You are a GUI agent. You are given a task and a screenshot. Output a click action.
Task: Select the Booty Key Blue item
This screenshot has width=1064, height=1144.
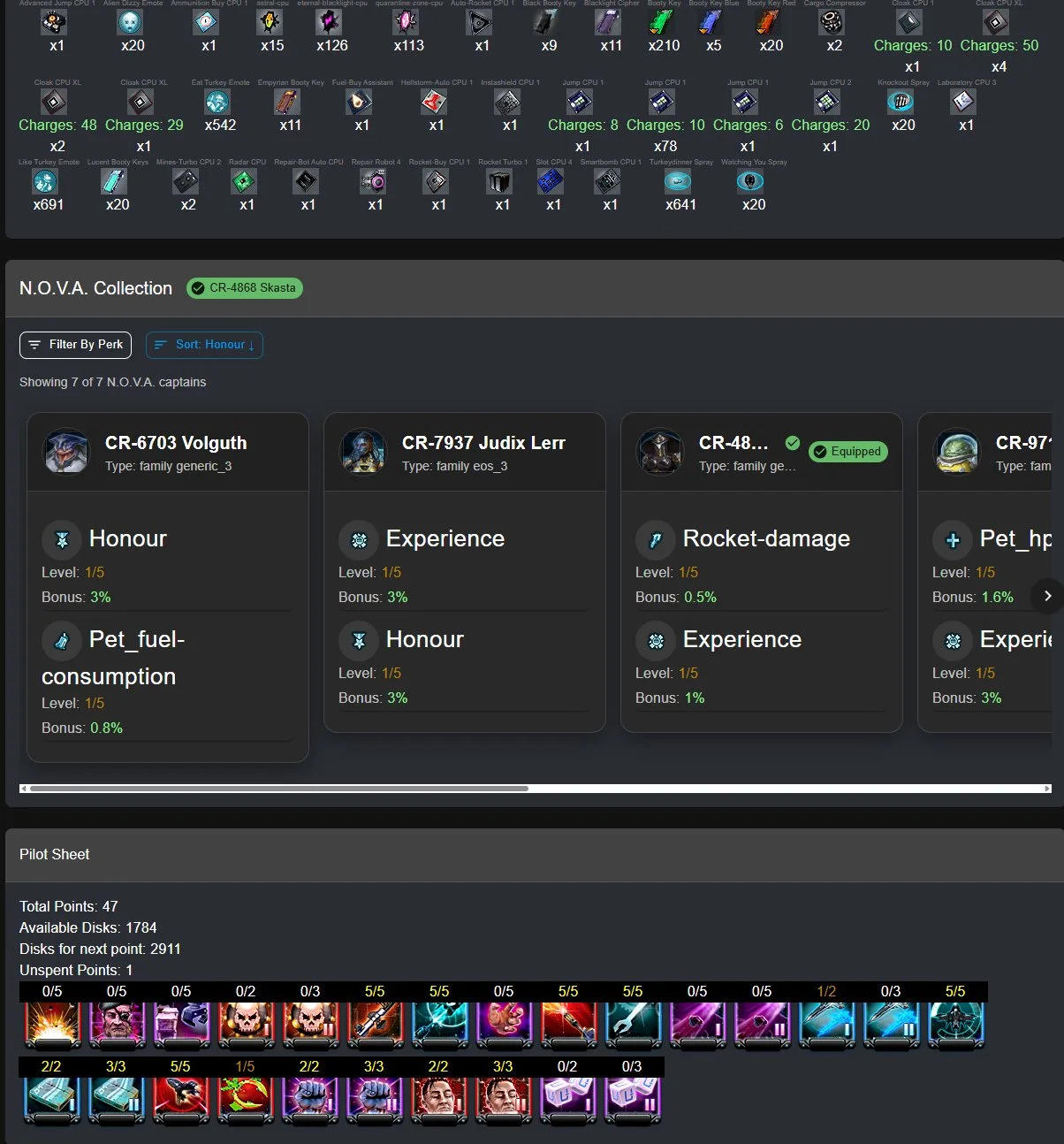click(711, 22)
